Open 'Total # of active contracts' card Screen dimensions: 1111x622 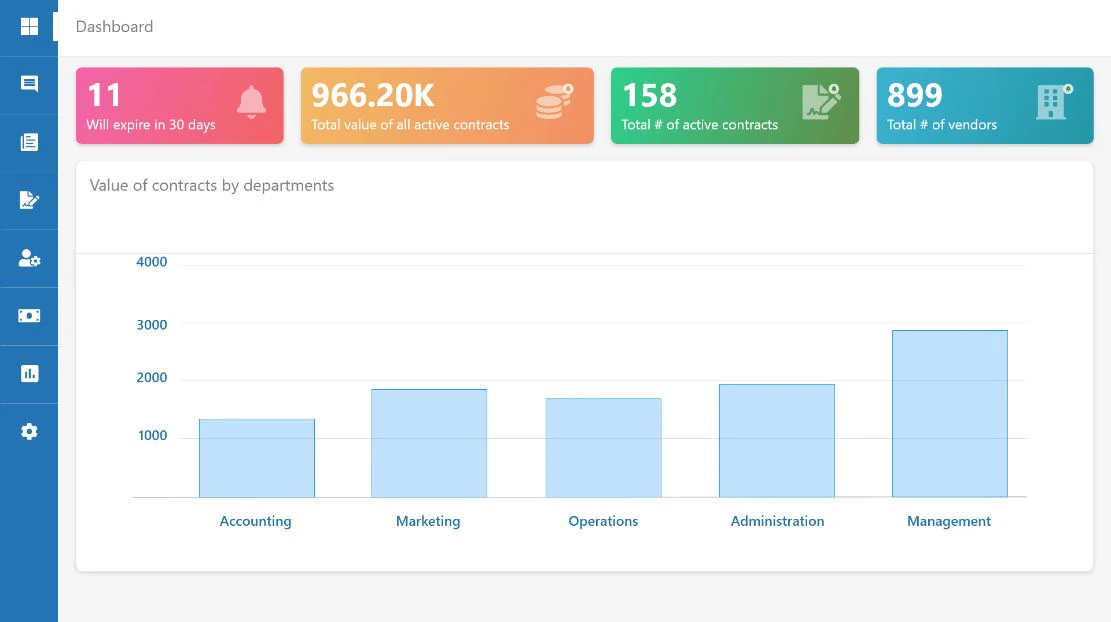[735, 106]
